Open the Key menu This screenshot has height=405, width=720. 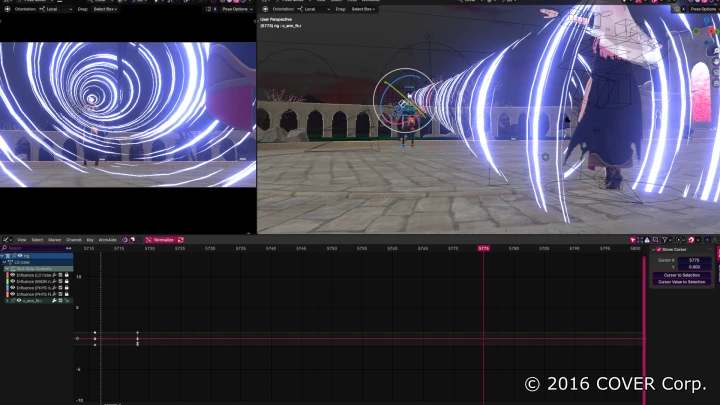90,240
